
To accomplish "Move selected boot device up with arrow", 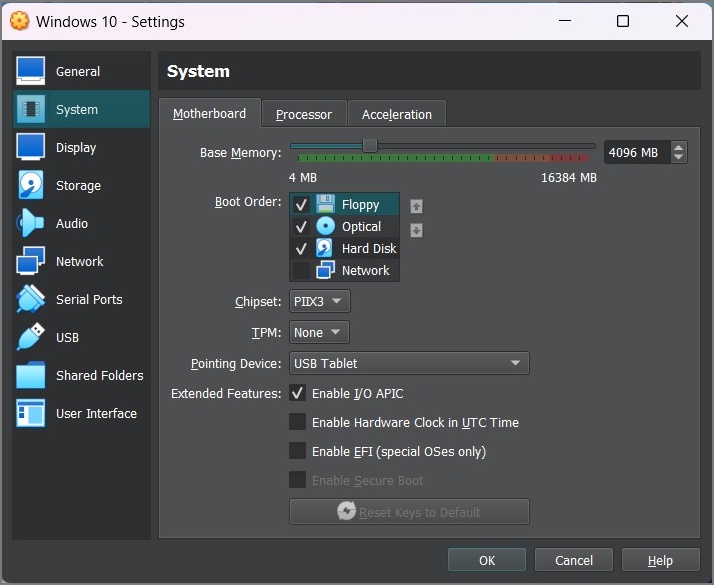I will [x=416, y=206].
